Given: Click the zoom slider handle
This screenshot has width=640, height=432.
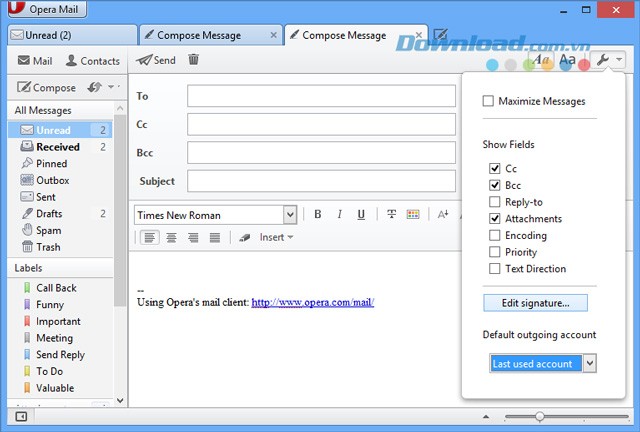Looking at the screenshot, I should (x=540, y=416).
